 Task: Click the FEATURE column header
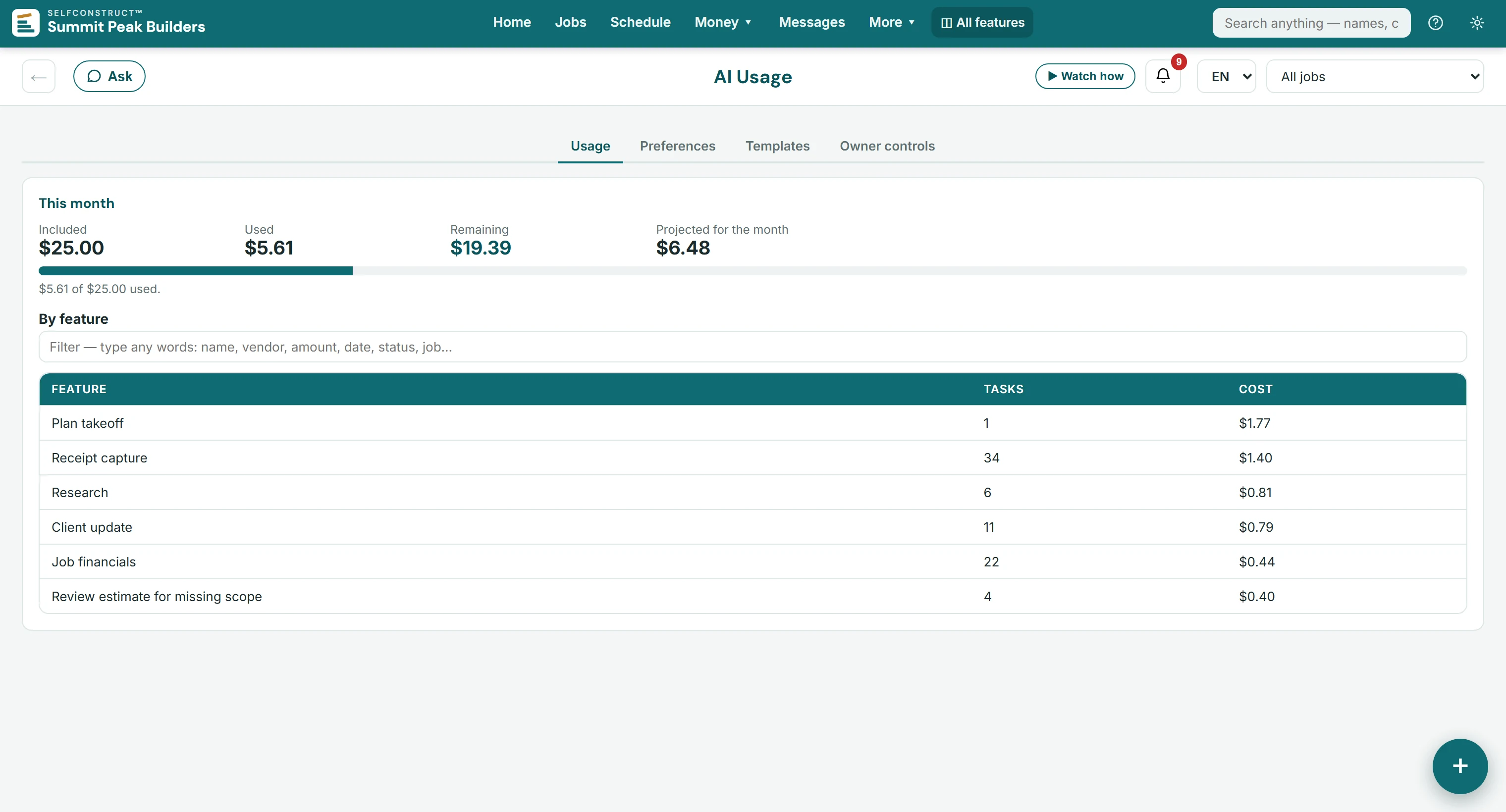[79, 389]
